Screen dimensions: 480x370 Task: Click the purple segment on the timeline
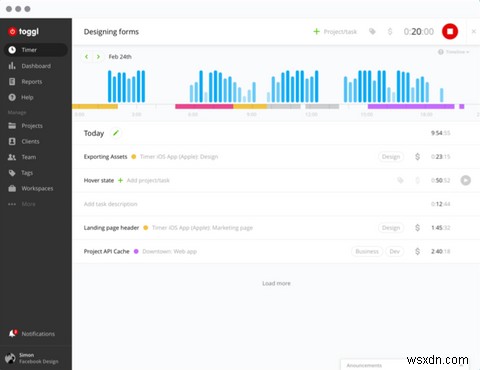click(x=411, y=106)
